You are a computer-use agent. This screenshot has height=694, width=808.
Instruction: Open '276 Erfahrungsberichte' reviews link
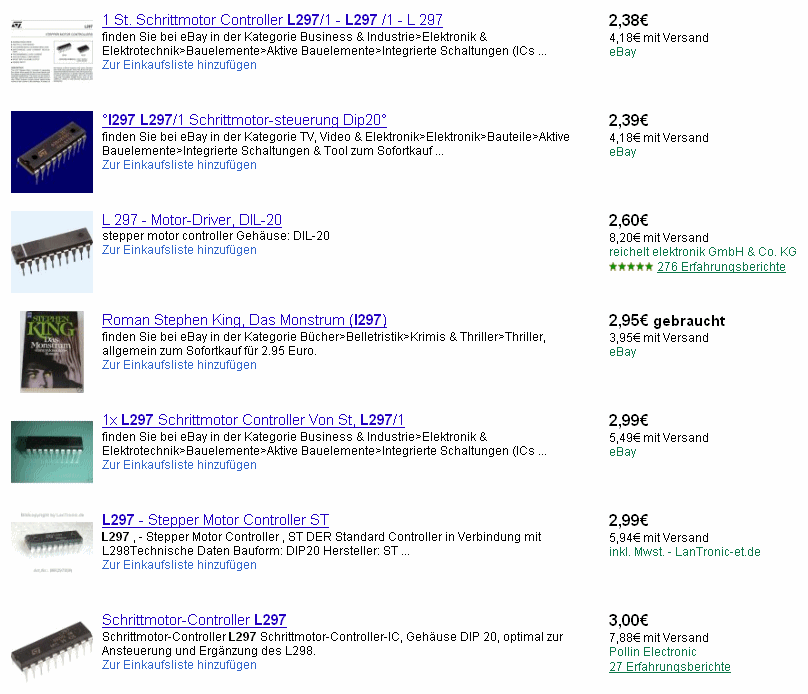[721, 267]
